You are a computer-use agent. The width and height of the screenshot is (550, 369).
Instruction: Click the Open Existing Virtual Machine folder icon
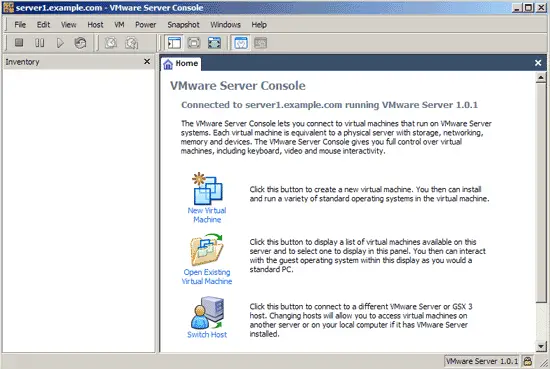point(207,250)
